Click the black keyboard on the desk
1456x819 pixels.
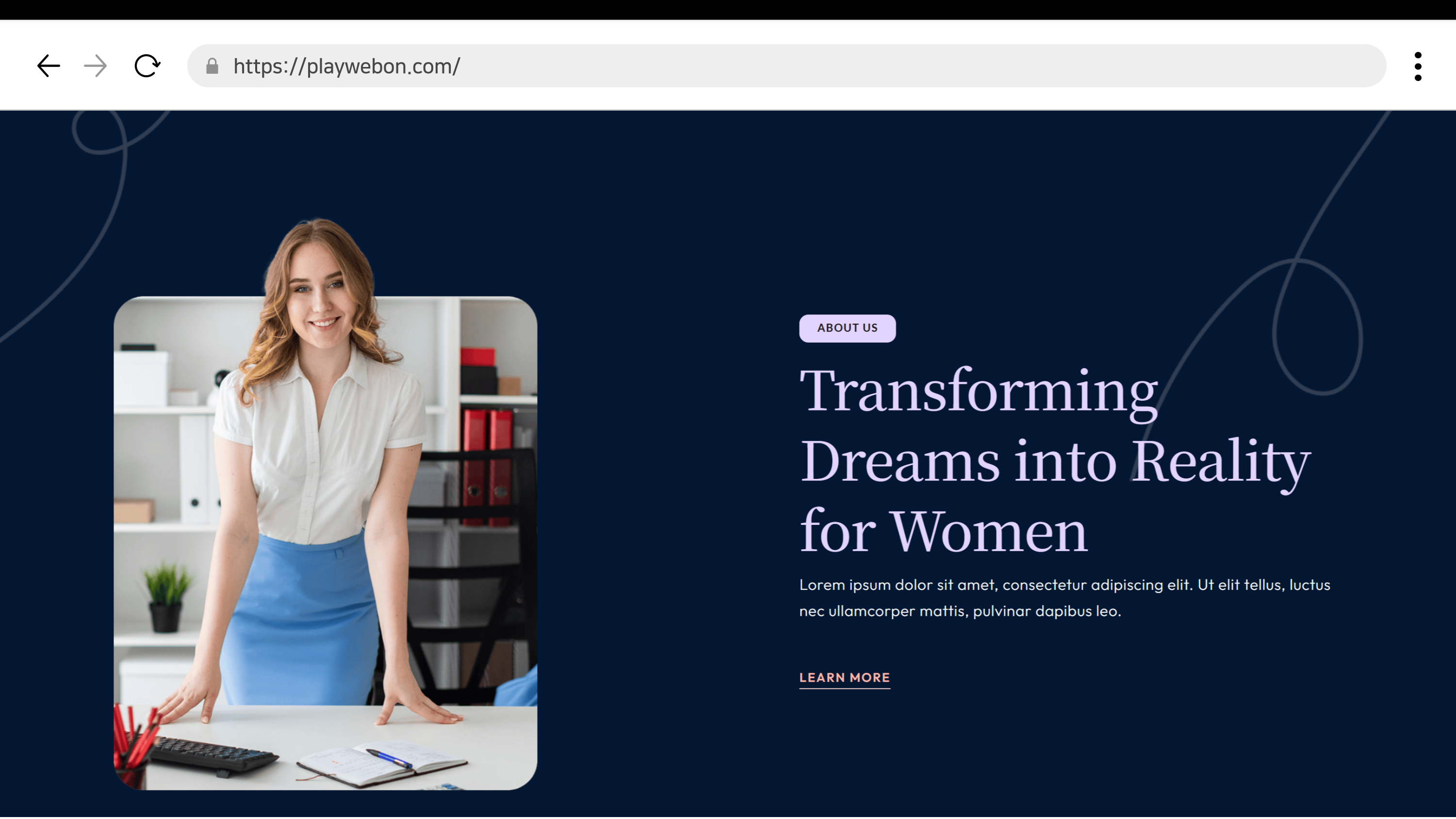coord(212,754)
